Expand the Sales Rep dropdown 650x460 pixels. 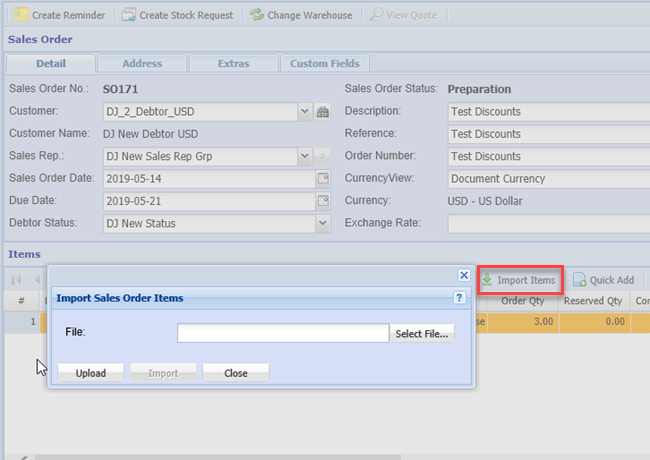[x=305, y=156]
